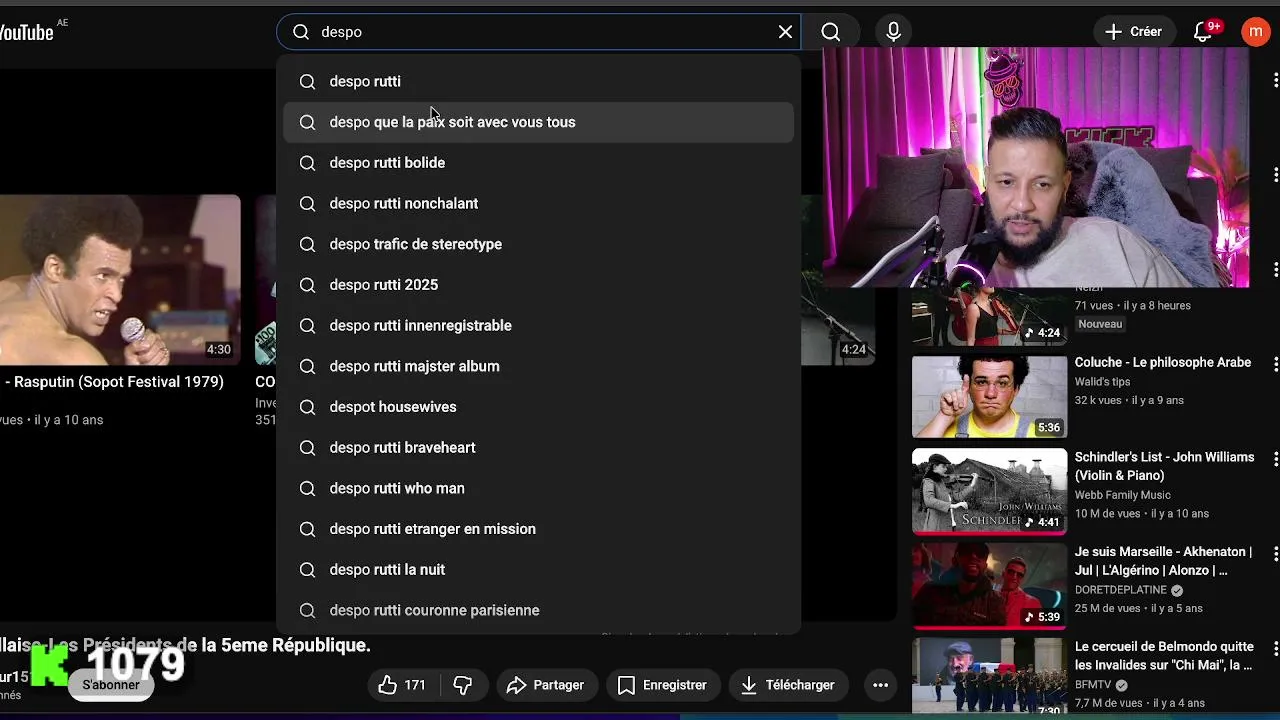
Task: Open the Webb Family Music channel
Action: pyautogui.click(x=1122, y=495)
